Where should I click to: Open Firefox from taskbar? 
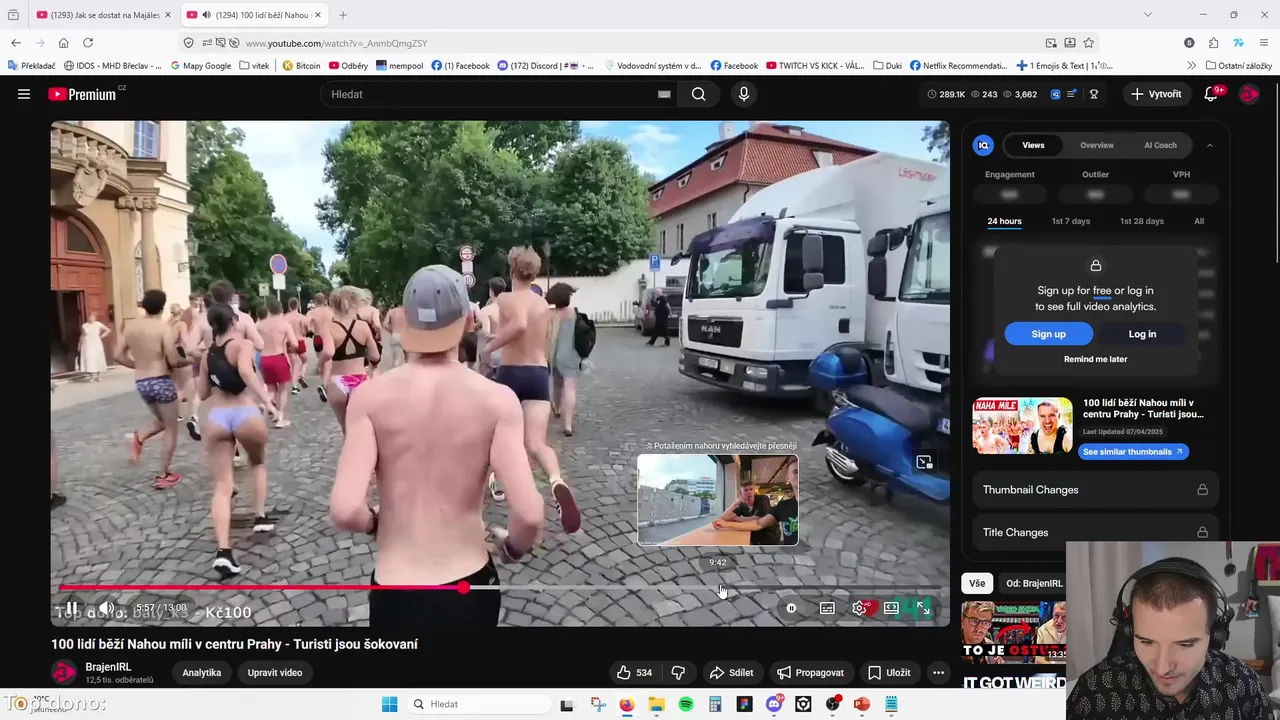click(x=627, y=704)
